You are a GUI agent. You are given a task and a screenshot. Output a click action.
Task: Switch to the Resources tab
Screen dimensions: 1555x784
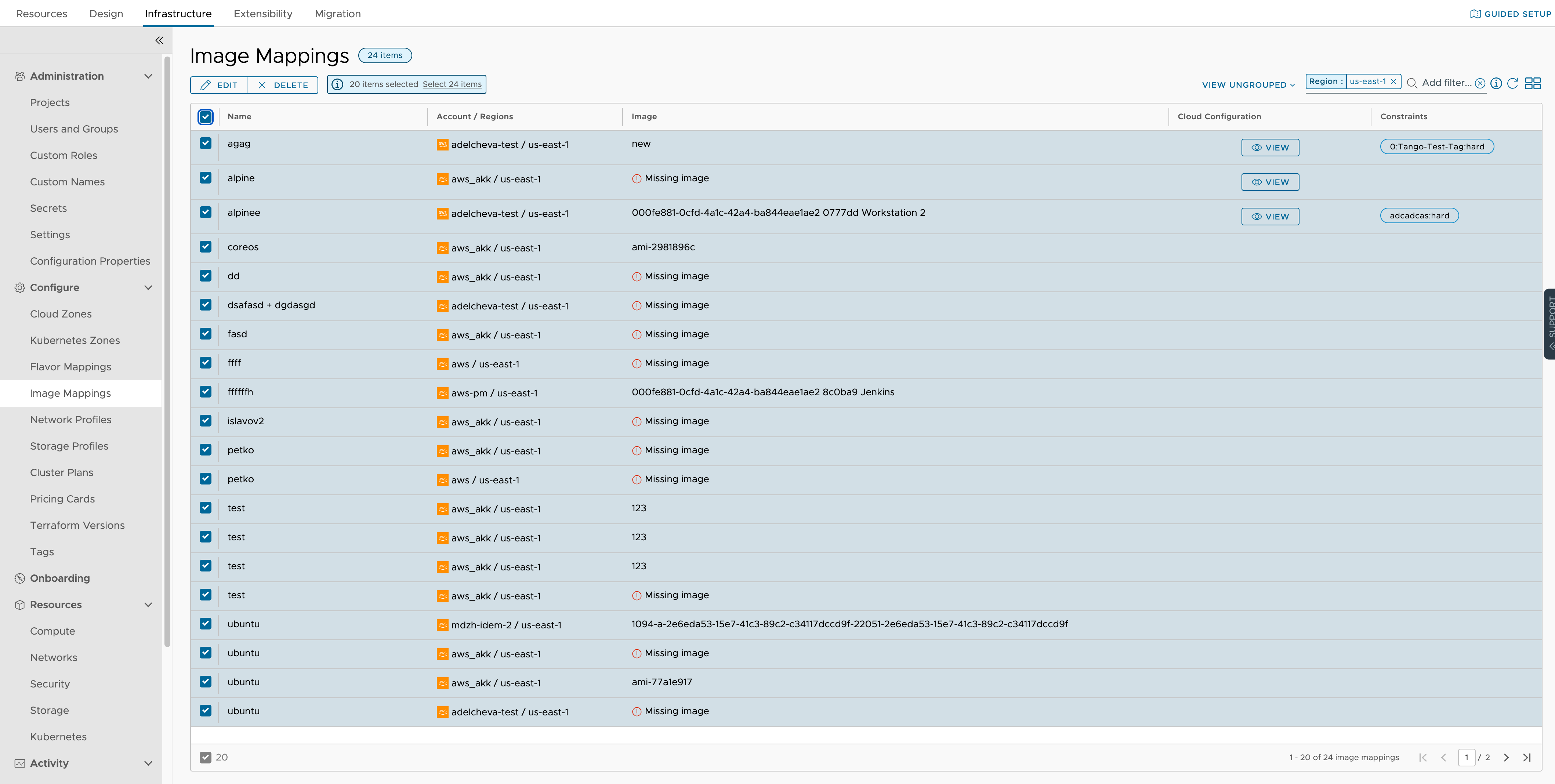point(42,13)
